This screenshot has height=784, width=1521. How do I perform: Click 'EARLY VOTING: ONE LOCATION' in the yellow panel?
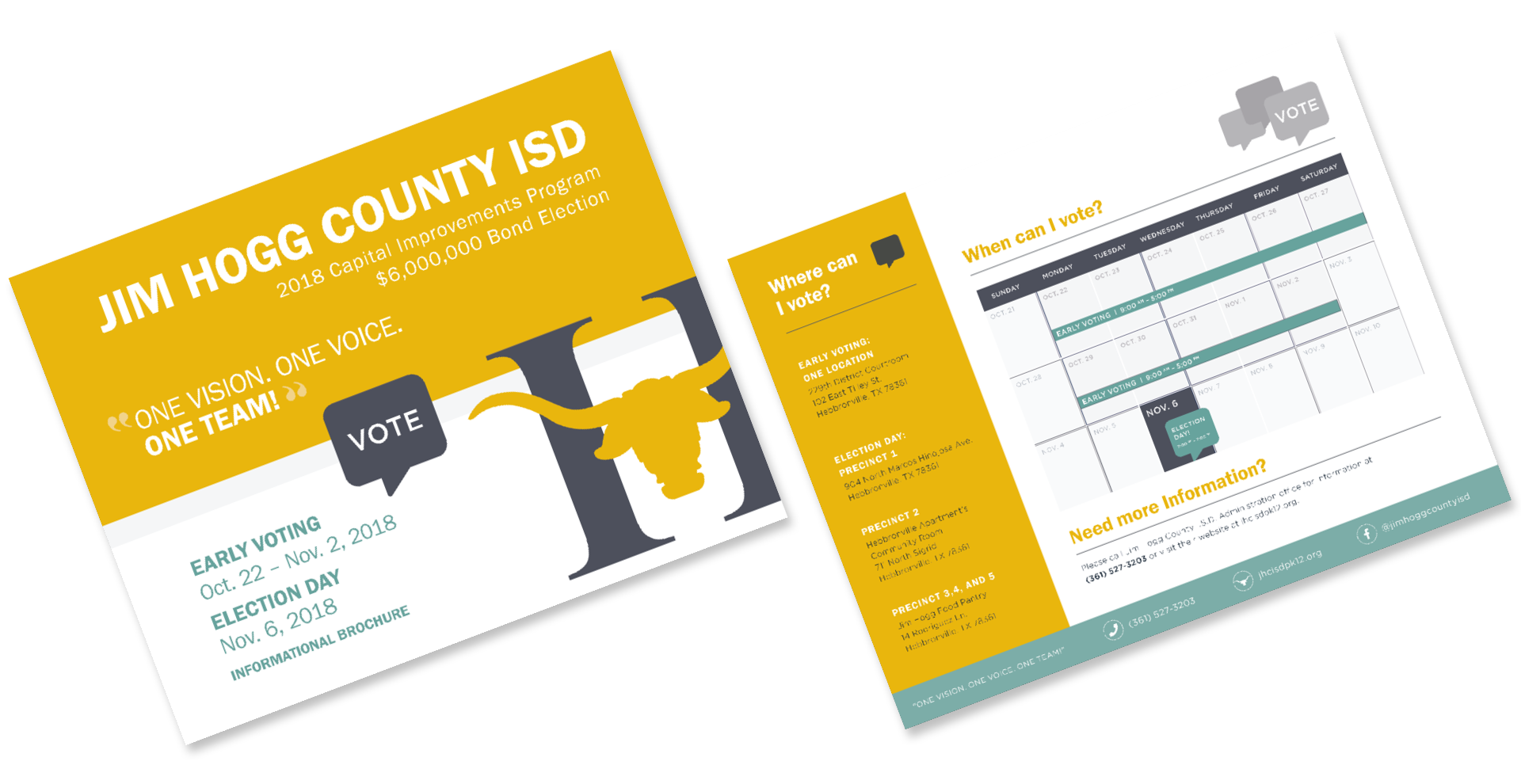tap(835, 359)
